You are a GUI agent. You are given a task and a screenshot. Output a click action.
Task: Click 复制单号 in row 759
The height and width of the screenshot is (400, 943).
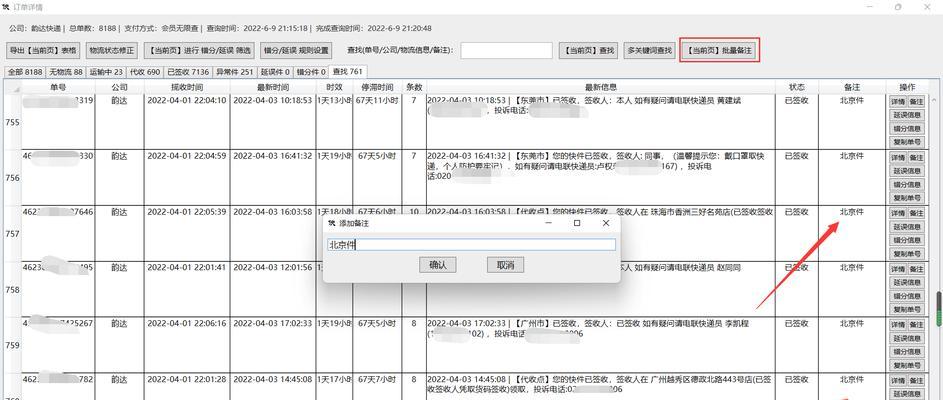click(x=907, y=365)
